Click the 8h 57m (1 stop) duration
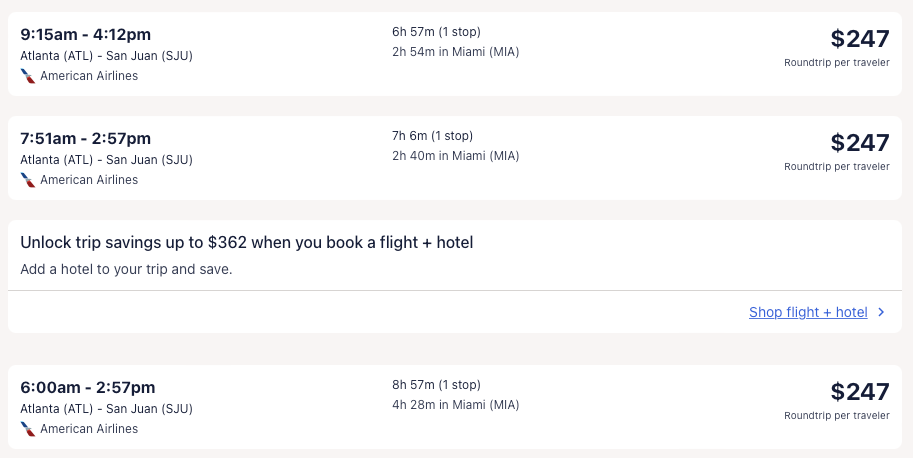 click(436, 385)
